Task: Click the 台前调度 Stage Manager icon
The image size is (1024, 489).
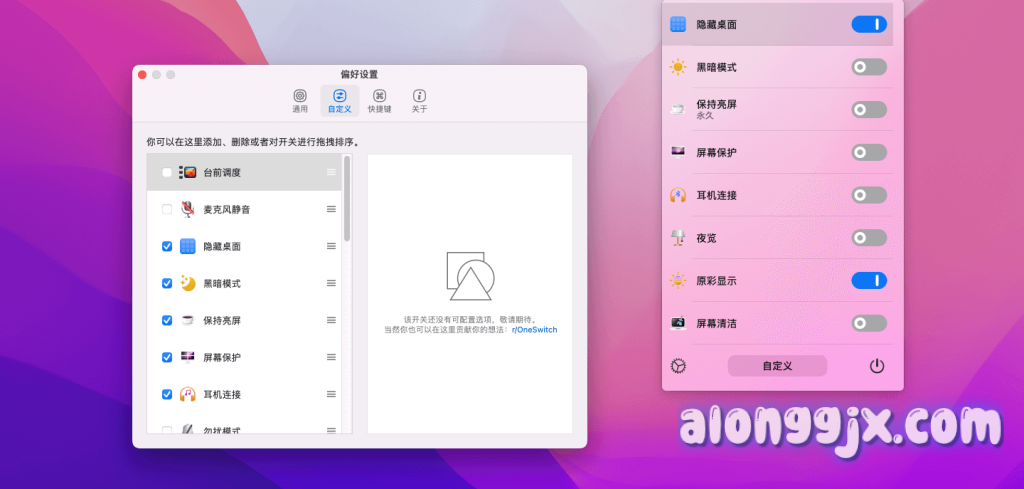Action: (x=187, y=172)
